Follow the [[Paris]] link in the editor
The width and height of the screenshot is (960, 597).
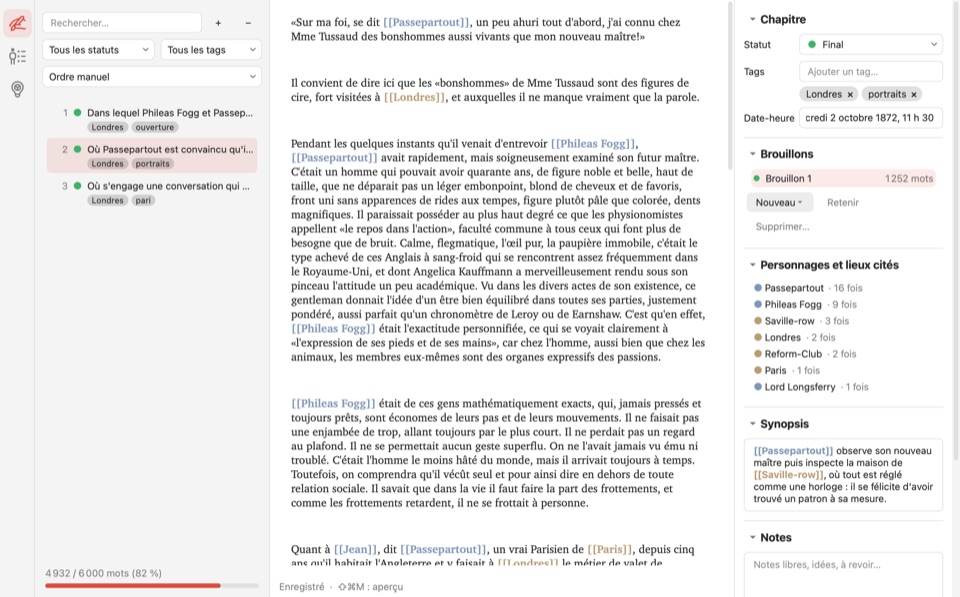click(610, 549)
